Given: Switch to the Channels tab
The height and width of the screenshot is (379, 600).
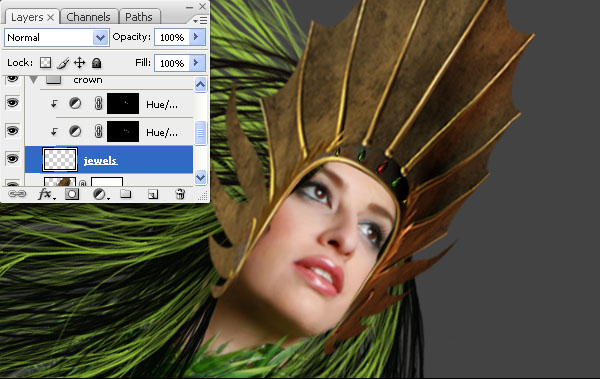Looking at the screenshot, I should click(x=88, y=17).
